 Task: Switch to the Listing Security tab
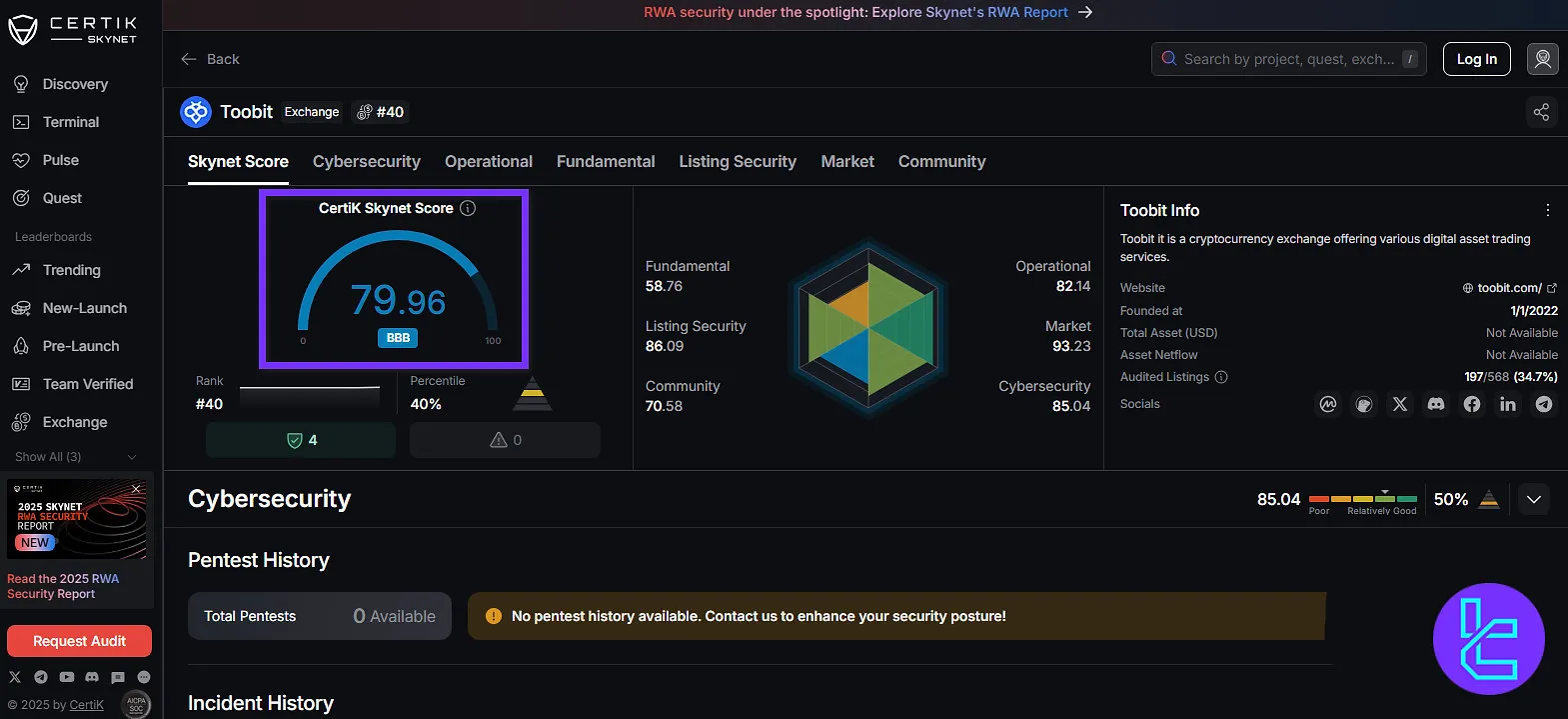click(738, 162)
